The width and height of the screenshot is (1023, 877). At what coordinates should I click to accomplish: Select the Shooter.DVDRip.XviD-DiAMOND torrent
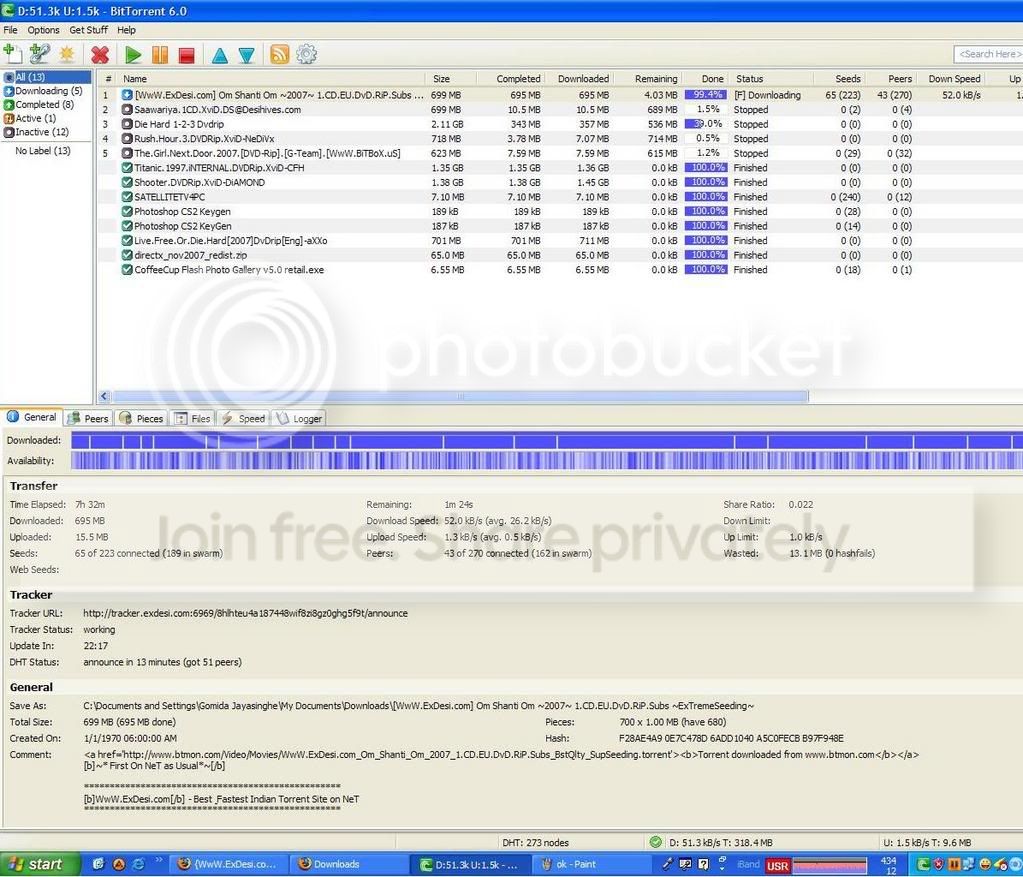pyautogui.click(x=560, y=183)
